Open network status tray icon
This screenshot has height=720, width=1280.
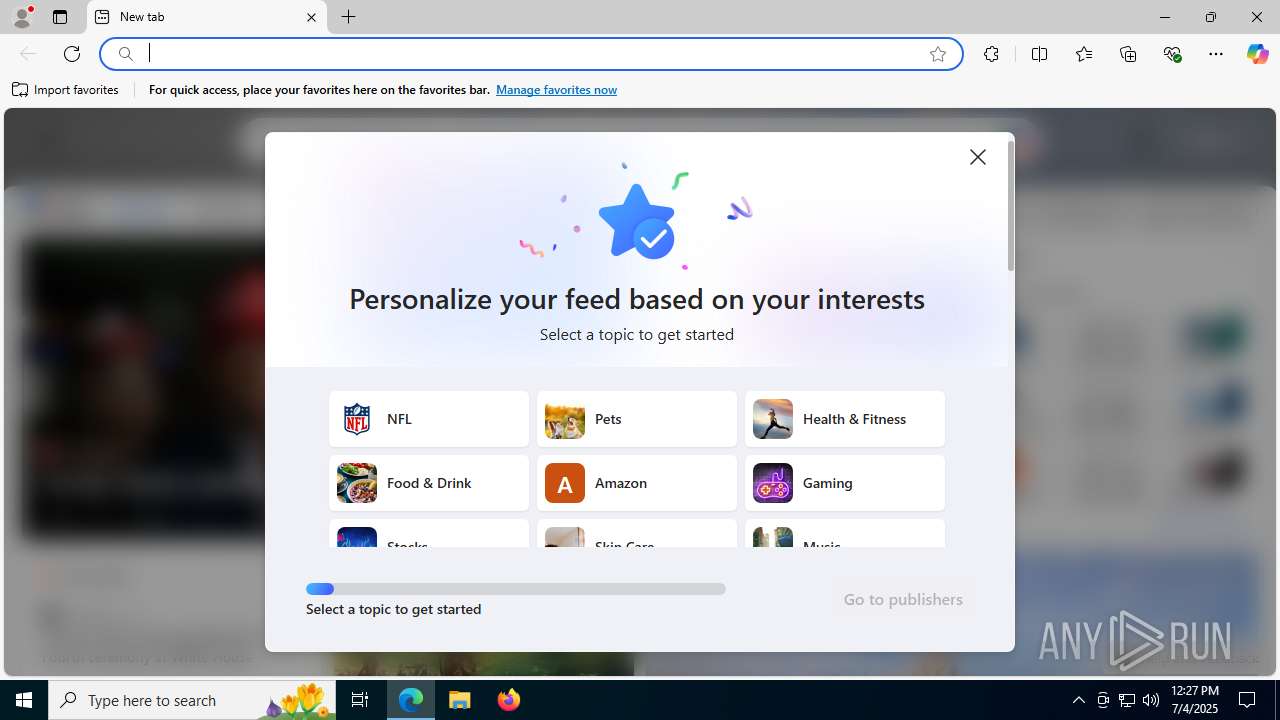click(1127, 700)
